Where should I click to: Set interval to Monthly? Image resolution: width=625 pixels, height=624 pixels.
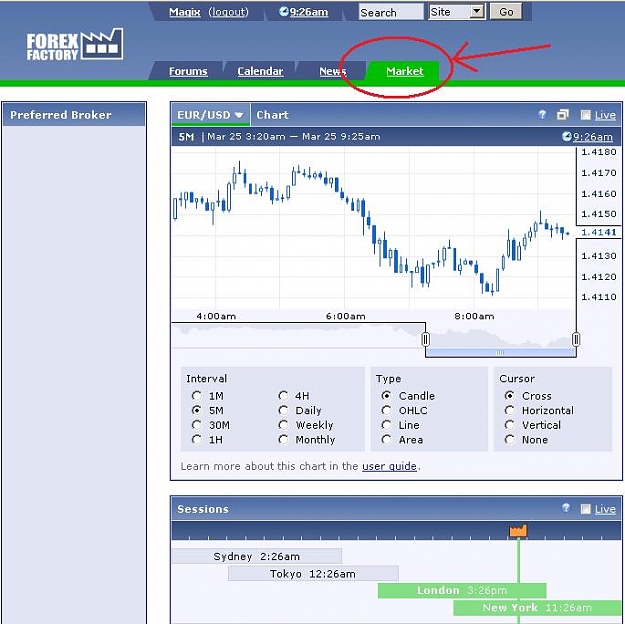283,439
